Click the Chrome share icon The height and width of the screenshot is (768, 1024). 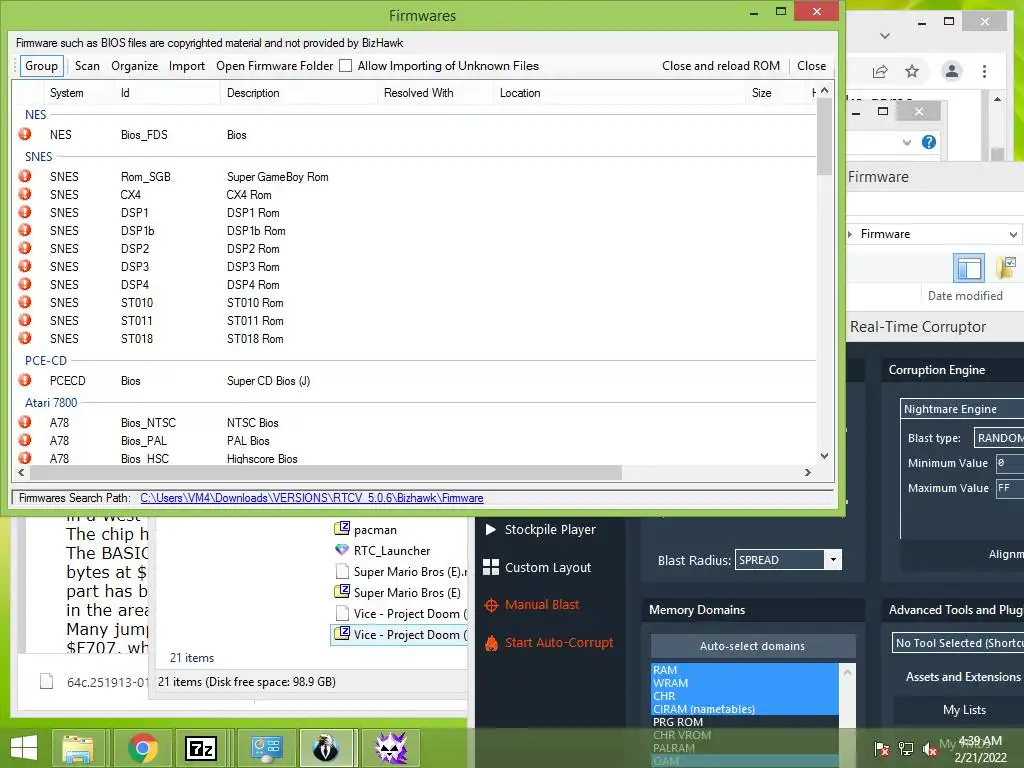tap(880, 71)
